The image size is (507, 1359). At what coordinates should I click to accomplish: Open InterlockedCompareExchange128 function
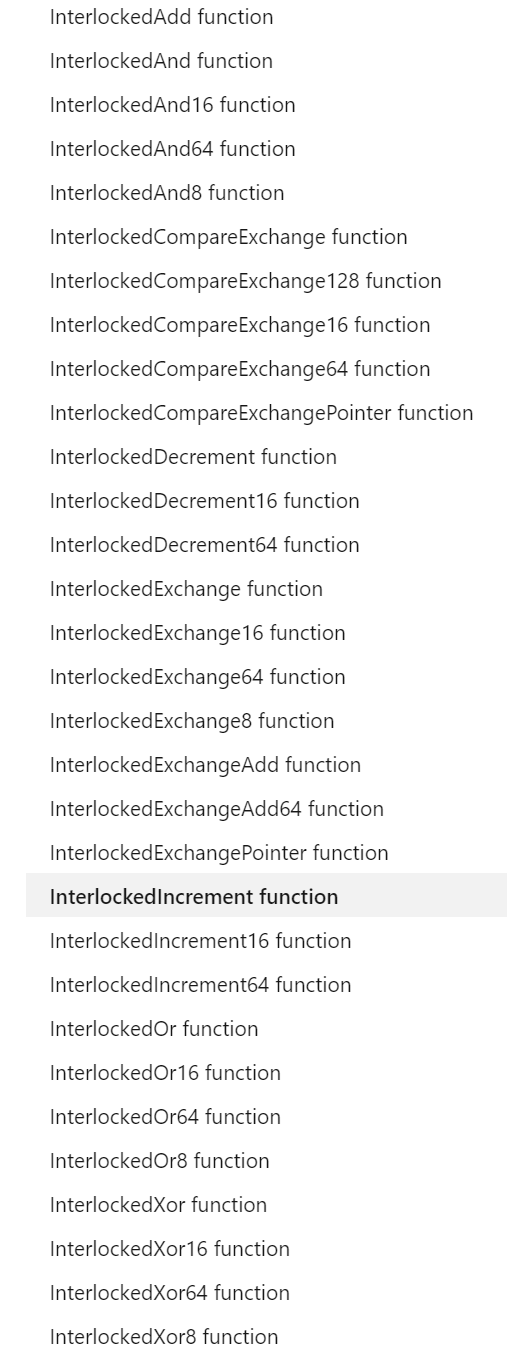click(246, 281)
